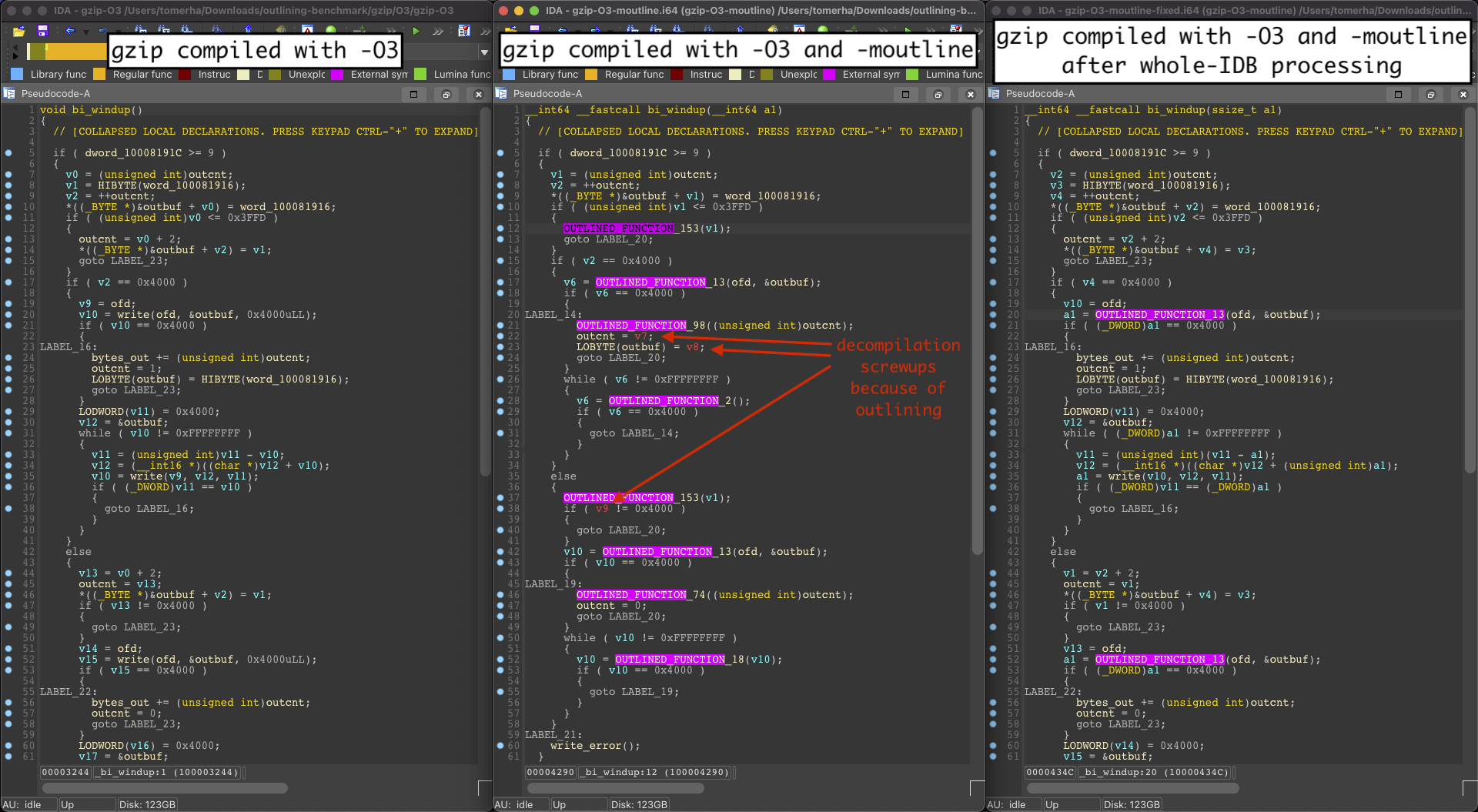Screen dimensions: 1478x812
Task: Select Pseudocode-A tab in middle window
Action: (547, 94)
